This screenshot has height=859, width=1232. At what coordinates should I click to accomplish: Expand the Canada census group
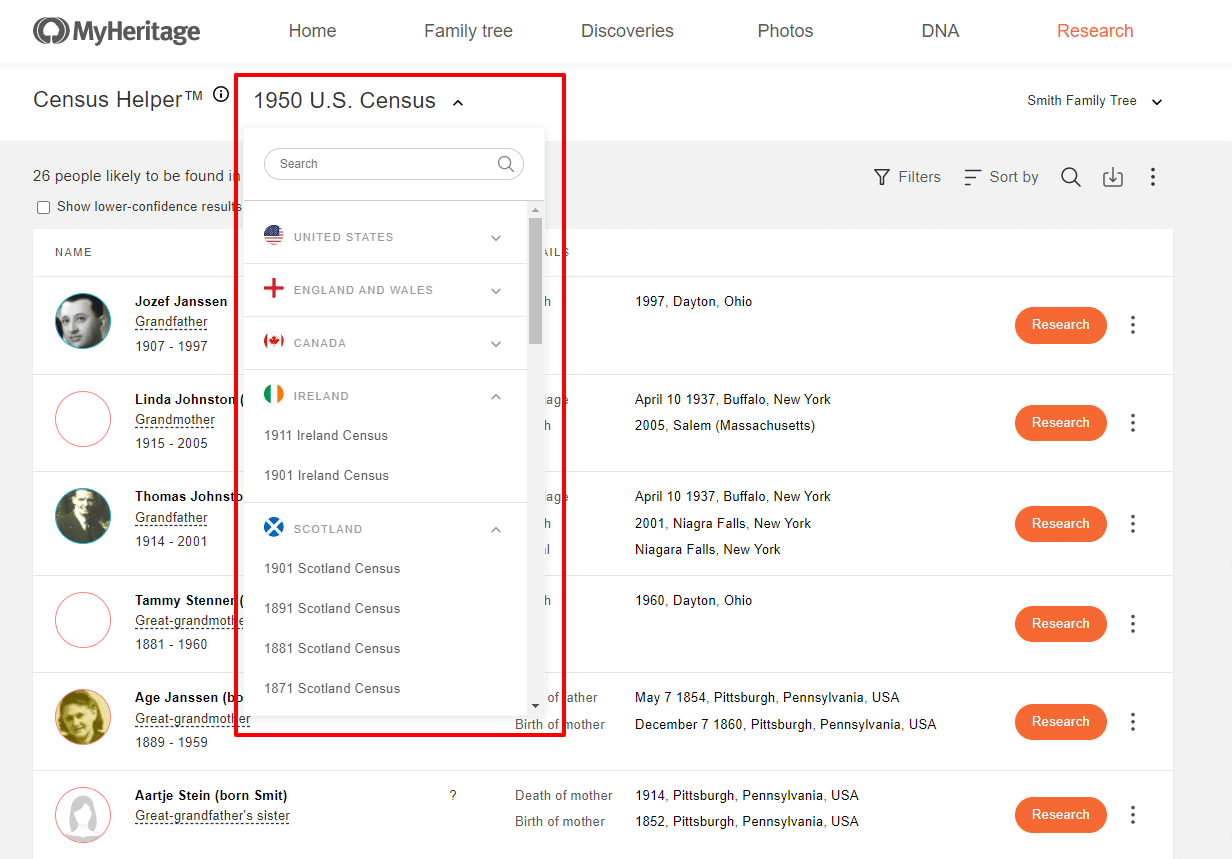click(x=496, y=344)
